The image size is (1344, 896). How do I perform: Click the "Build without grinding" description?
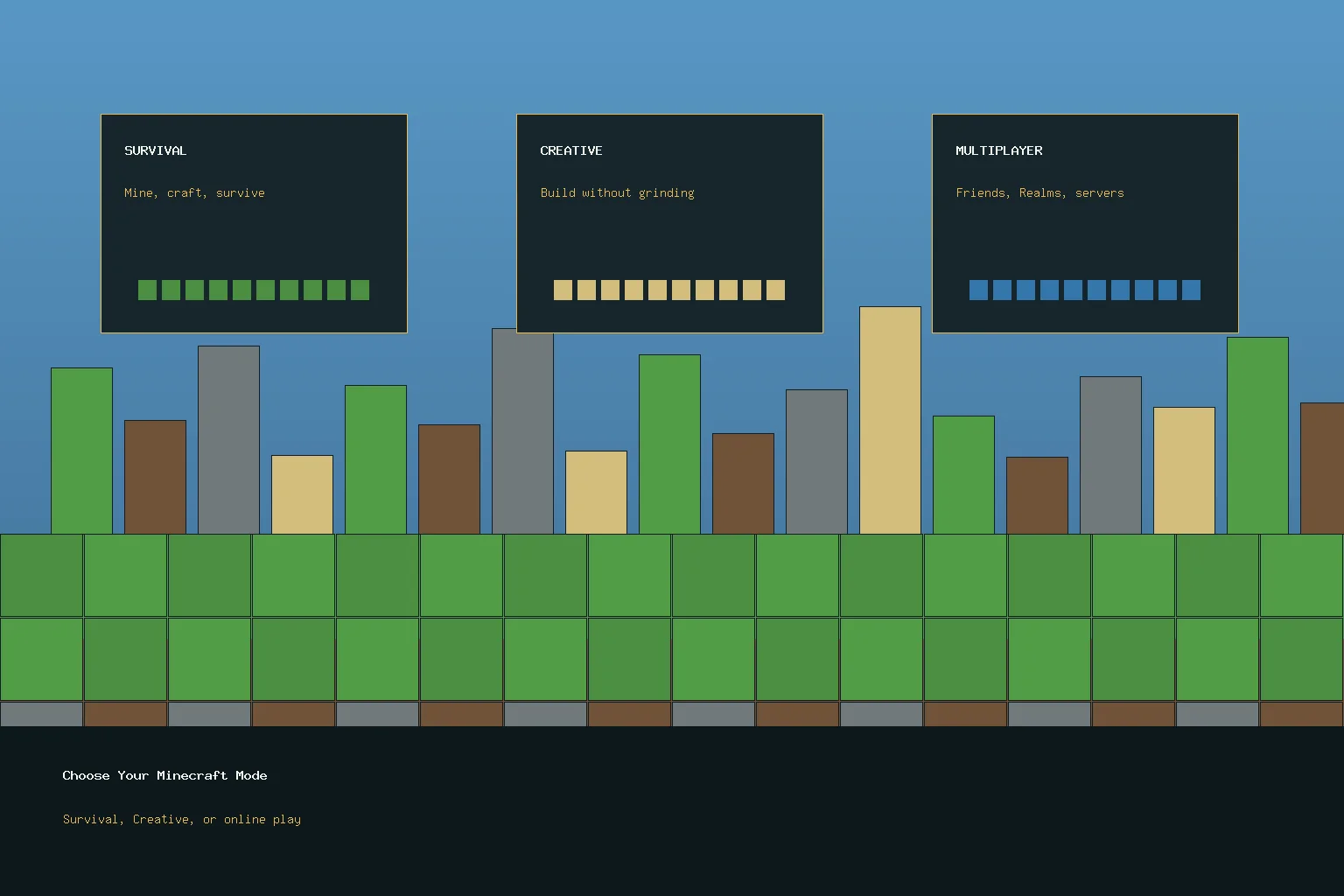click(617, 192)
